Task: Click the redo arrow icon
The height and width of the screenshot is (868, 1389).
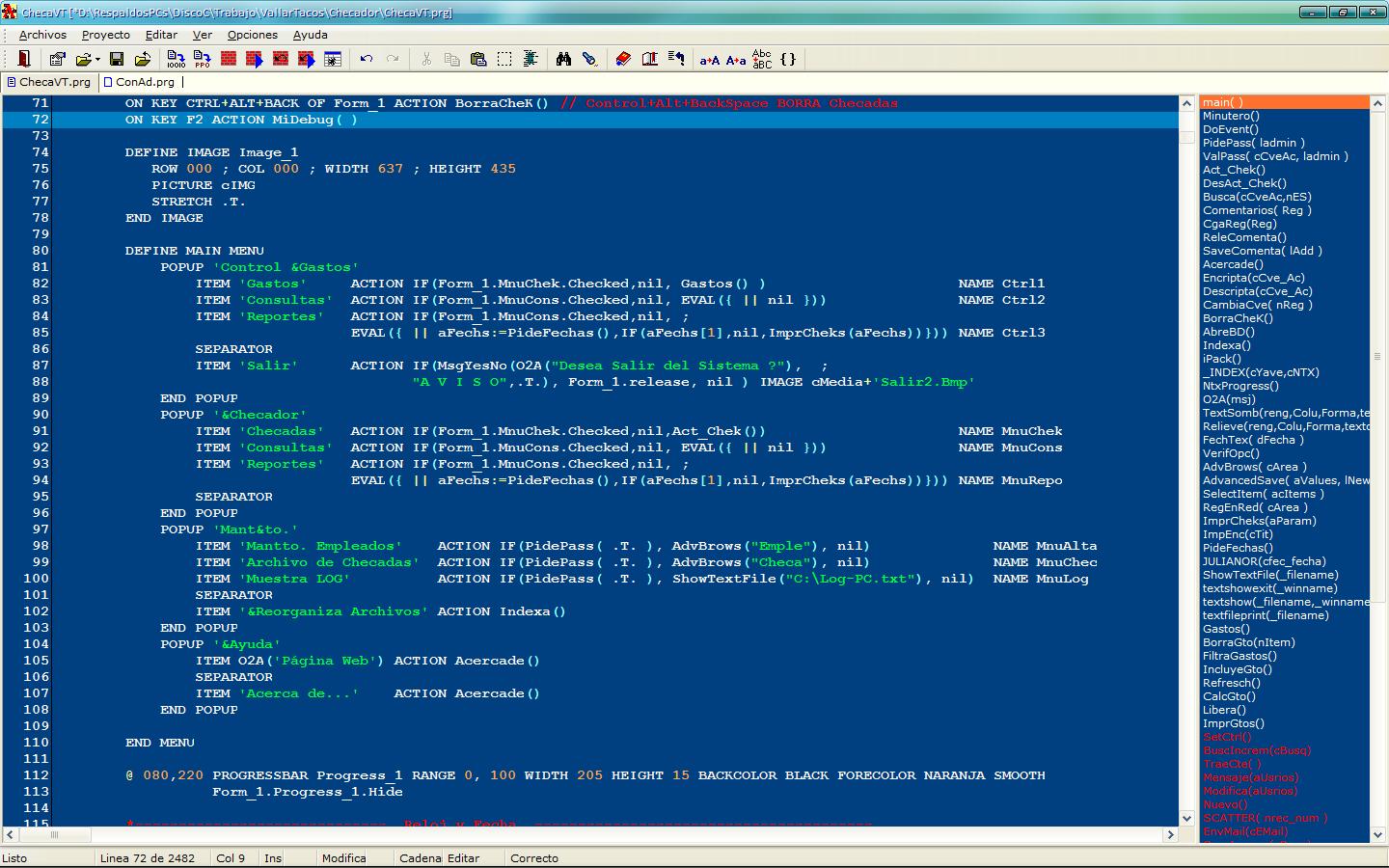Action: (x=393, y=59)
